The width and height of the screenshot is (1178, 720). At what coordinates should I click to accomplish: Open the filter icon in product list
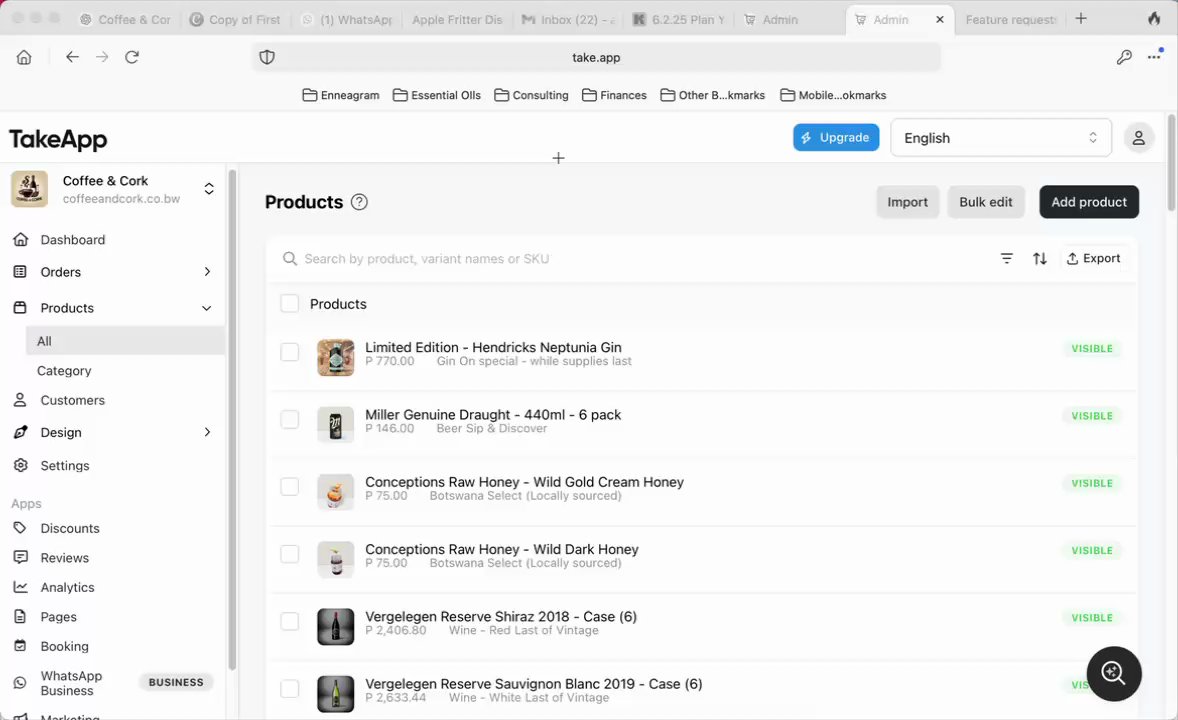[1007, 259]
